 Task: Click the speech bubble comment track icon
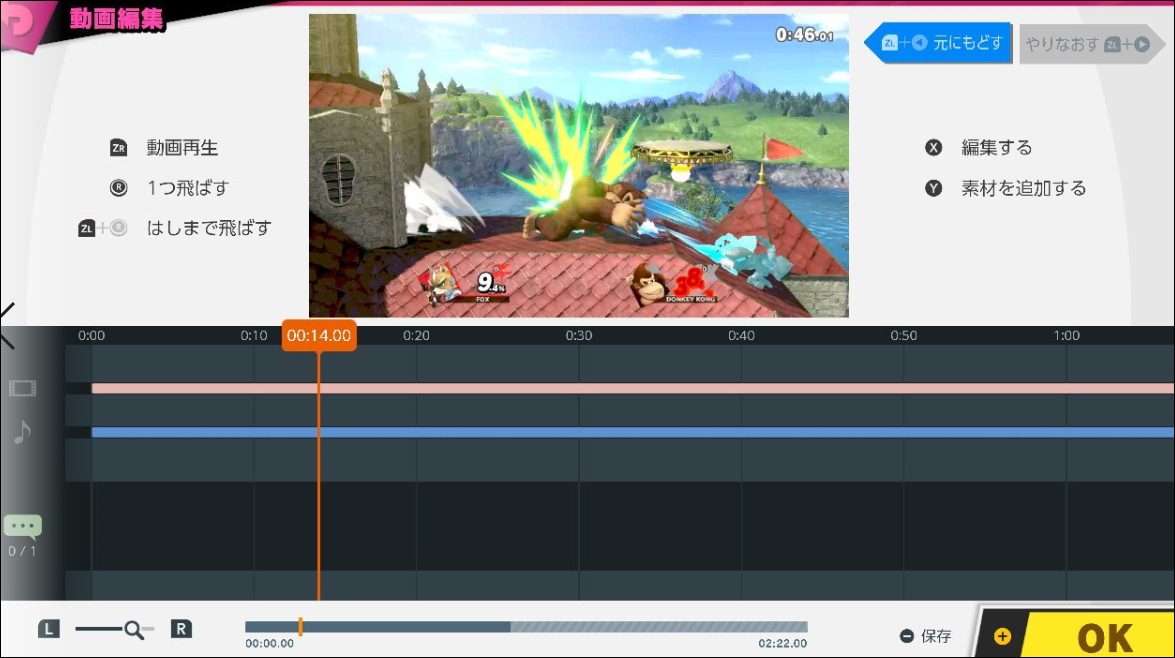22,527
